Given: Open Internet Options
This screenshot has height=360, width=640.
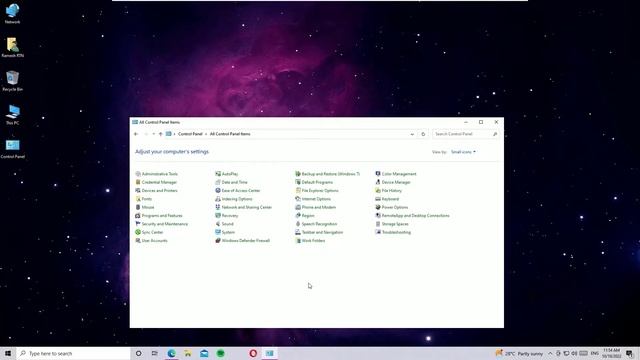Looking at the screenshot, I should (x=313, y=199).
